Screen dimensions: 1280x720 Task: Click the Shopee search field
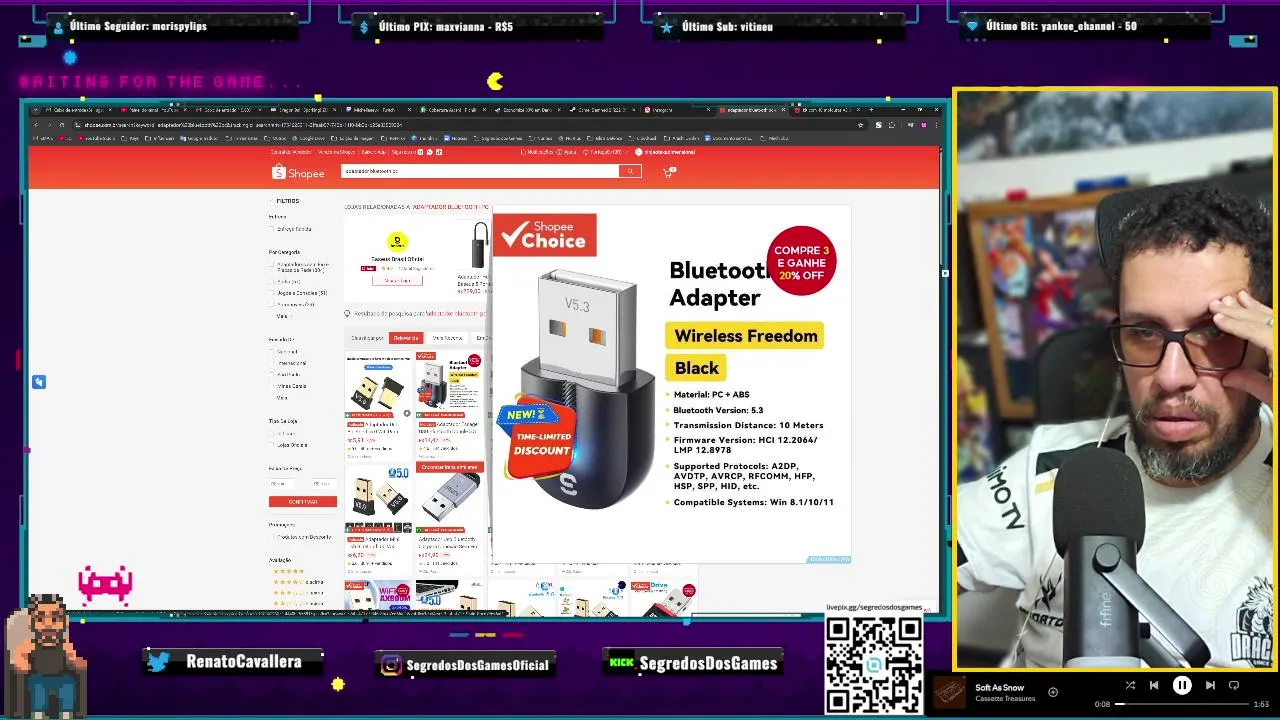479,171
